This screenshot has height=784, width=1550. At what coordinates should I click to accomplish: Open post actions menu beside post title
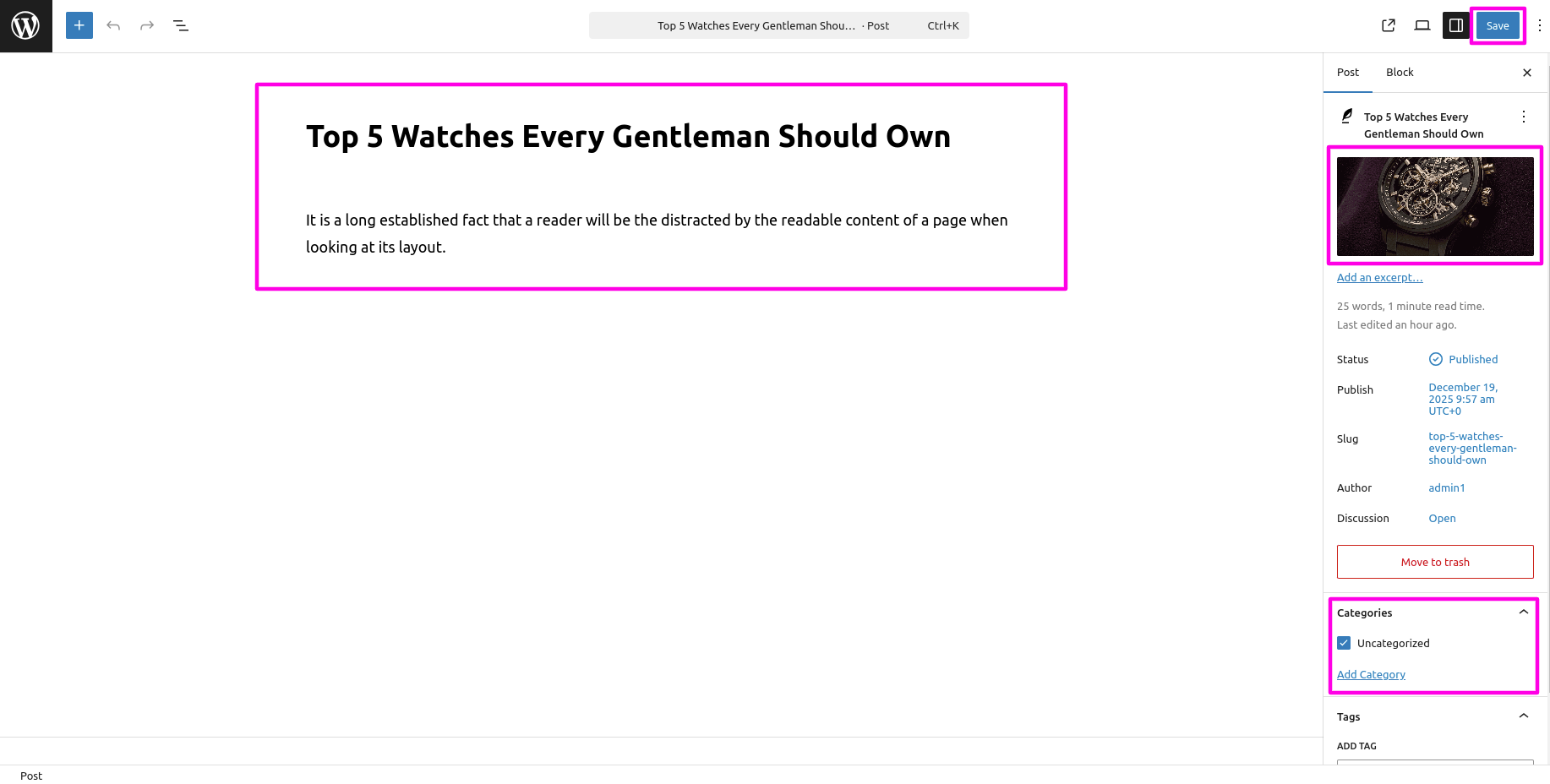point(1523,117)
